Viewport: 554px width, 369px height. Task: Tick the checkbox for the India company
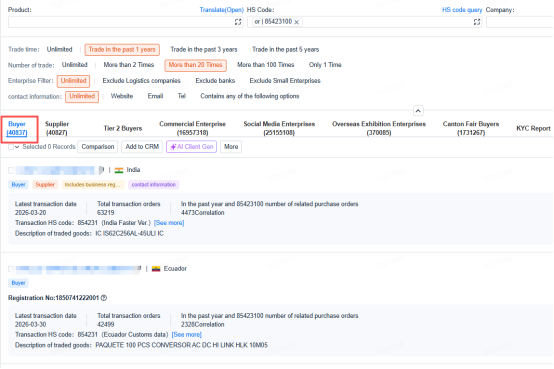(x=11, y=170)
